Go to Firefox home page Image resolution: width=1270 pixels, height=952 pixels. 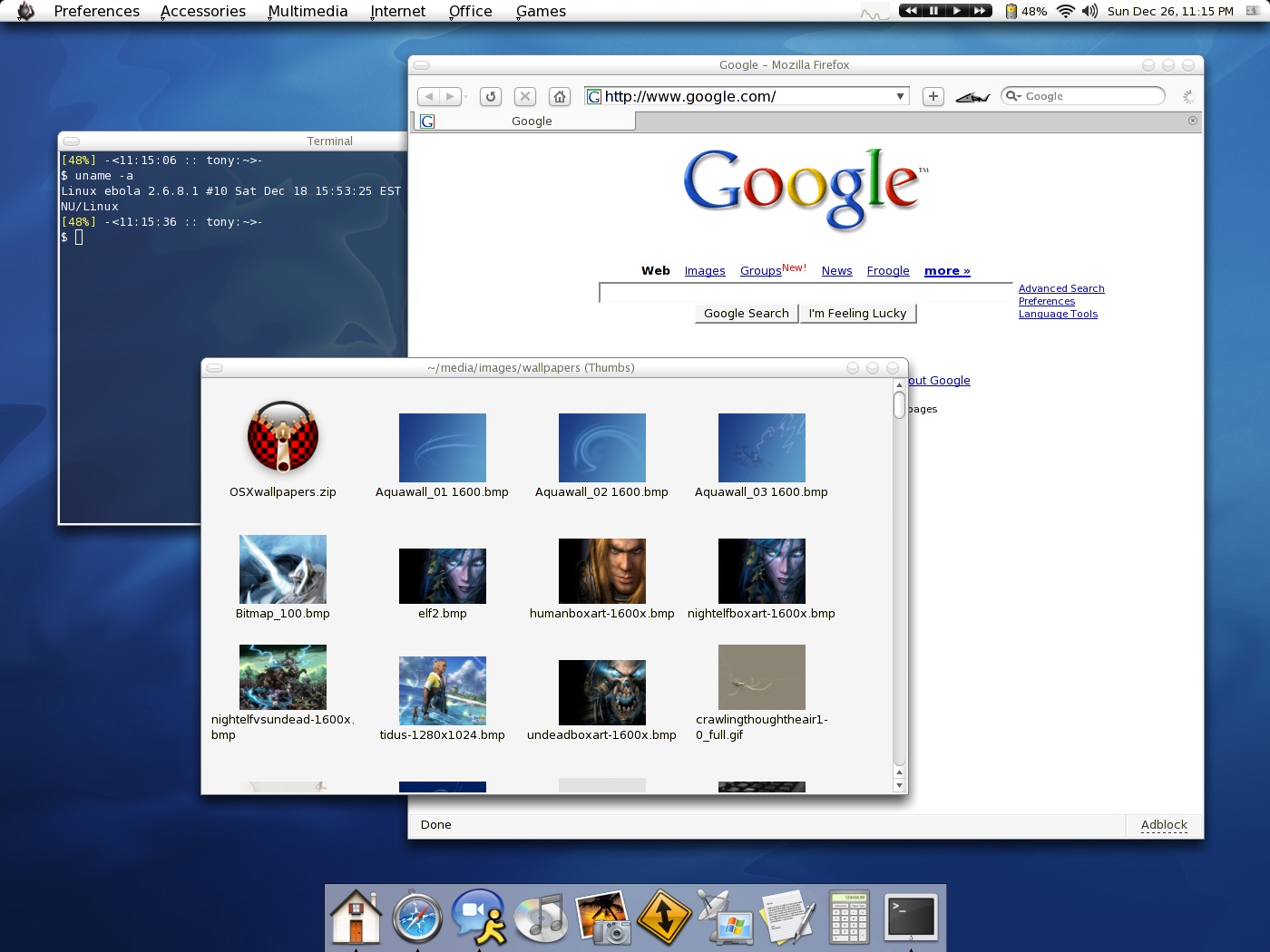click(560, 96)
